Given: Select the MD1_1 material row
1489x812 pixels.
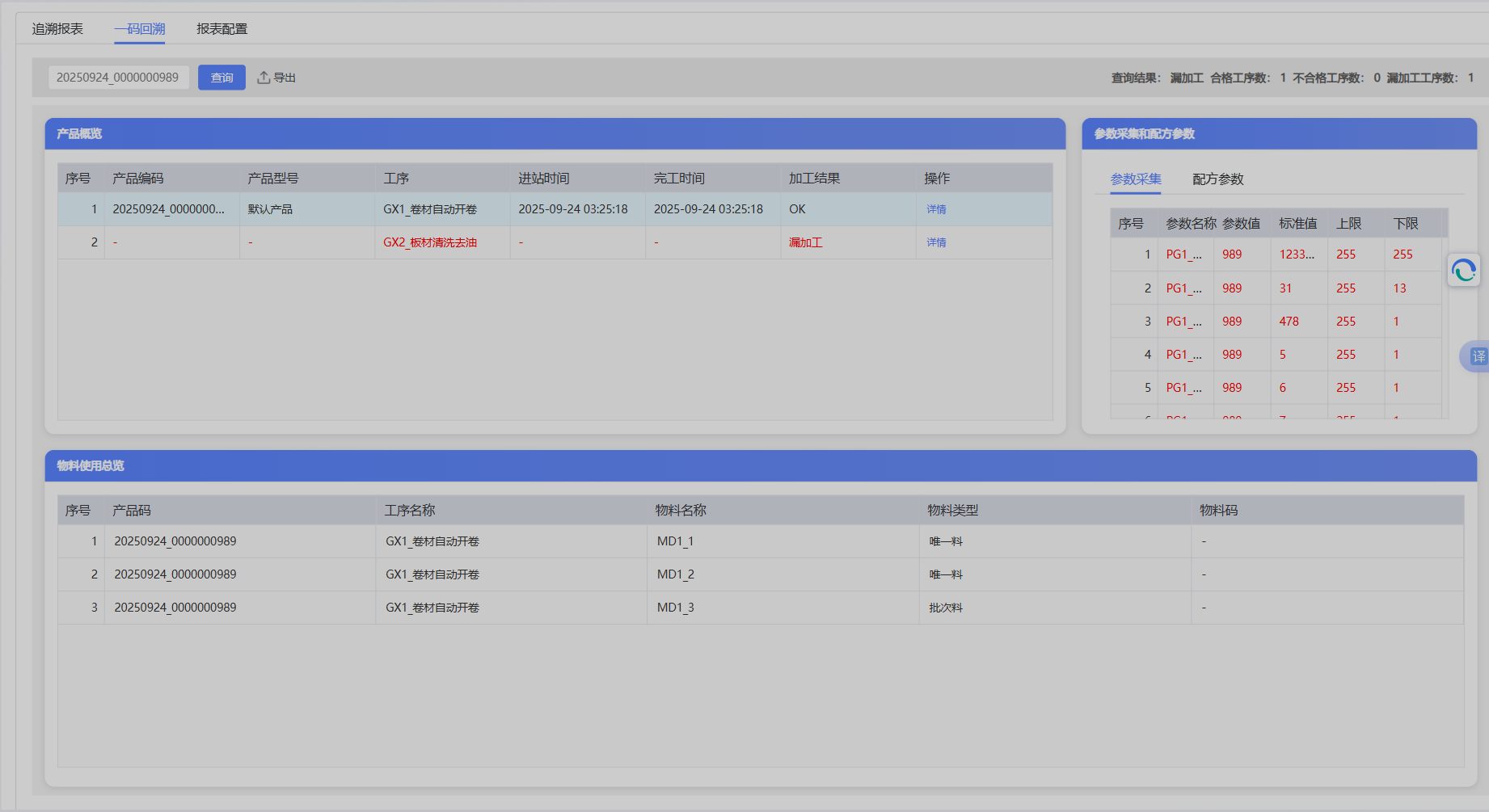Looking at the screenshot, I should point(675,541).
